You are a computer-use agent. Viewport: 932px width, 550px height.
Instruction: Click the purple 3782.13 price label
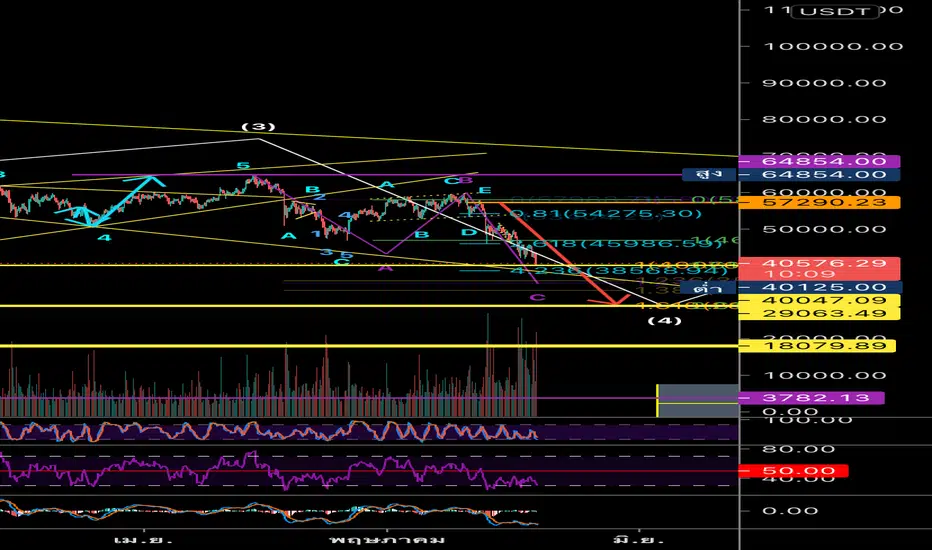(811, 398)
